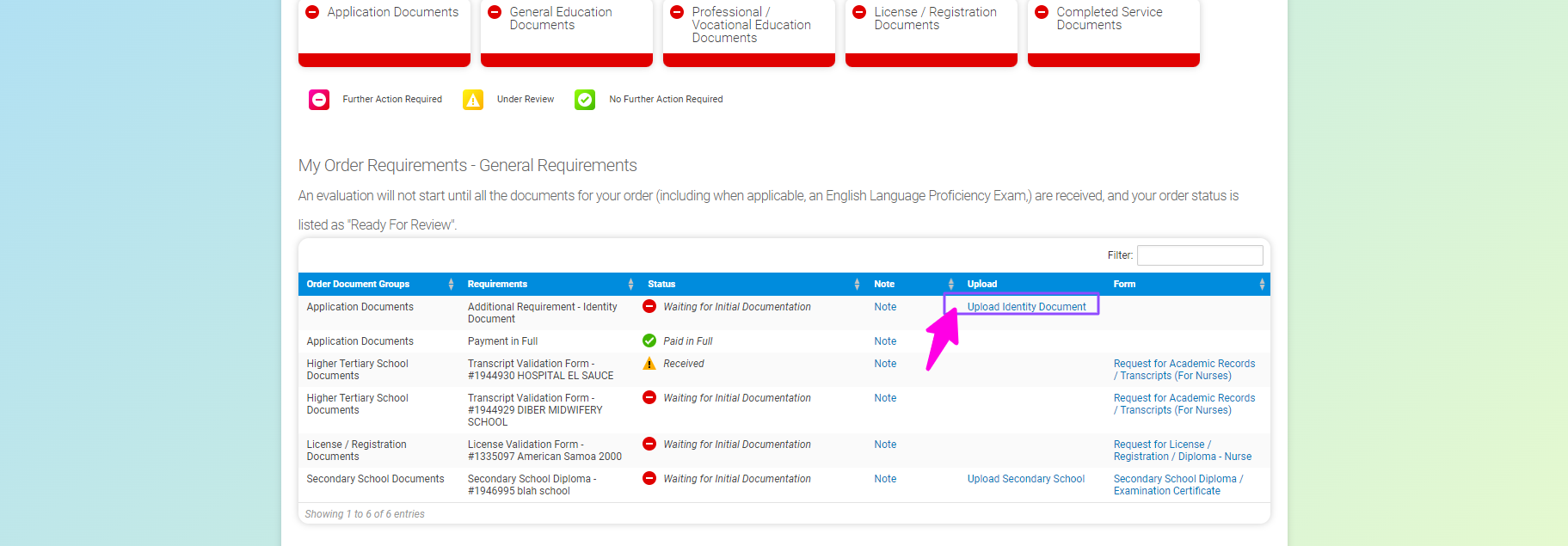Sort table by Requirements column
Image resolution: width=1568 pixels, height=546 pixels.
click(x=497, y=284)
